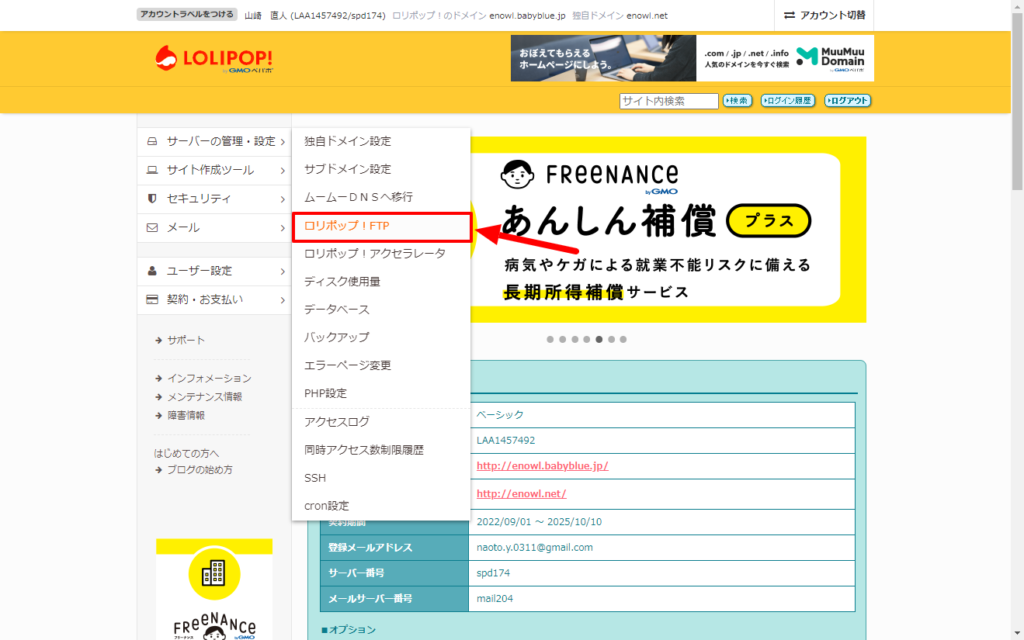The width and height of the screenshot is (1024, 640).
Task: Expand the ユーザー設定 submenu arrow
Action: click(x=283, y=271)
